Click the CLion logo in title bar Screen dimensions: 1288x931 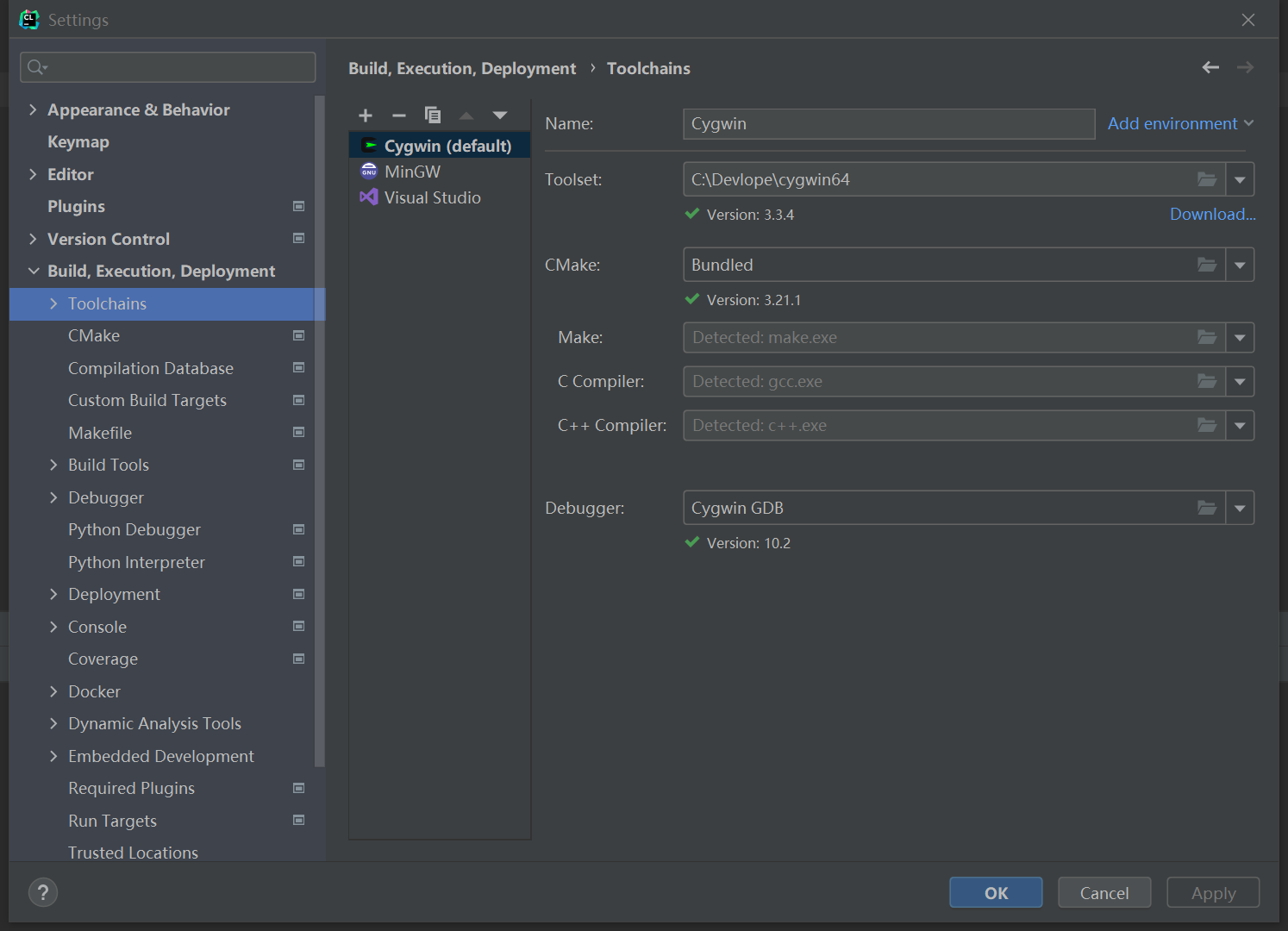coord(29,19)
